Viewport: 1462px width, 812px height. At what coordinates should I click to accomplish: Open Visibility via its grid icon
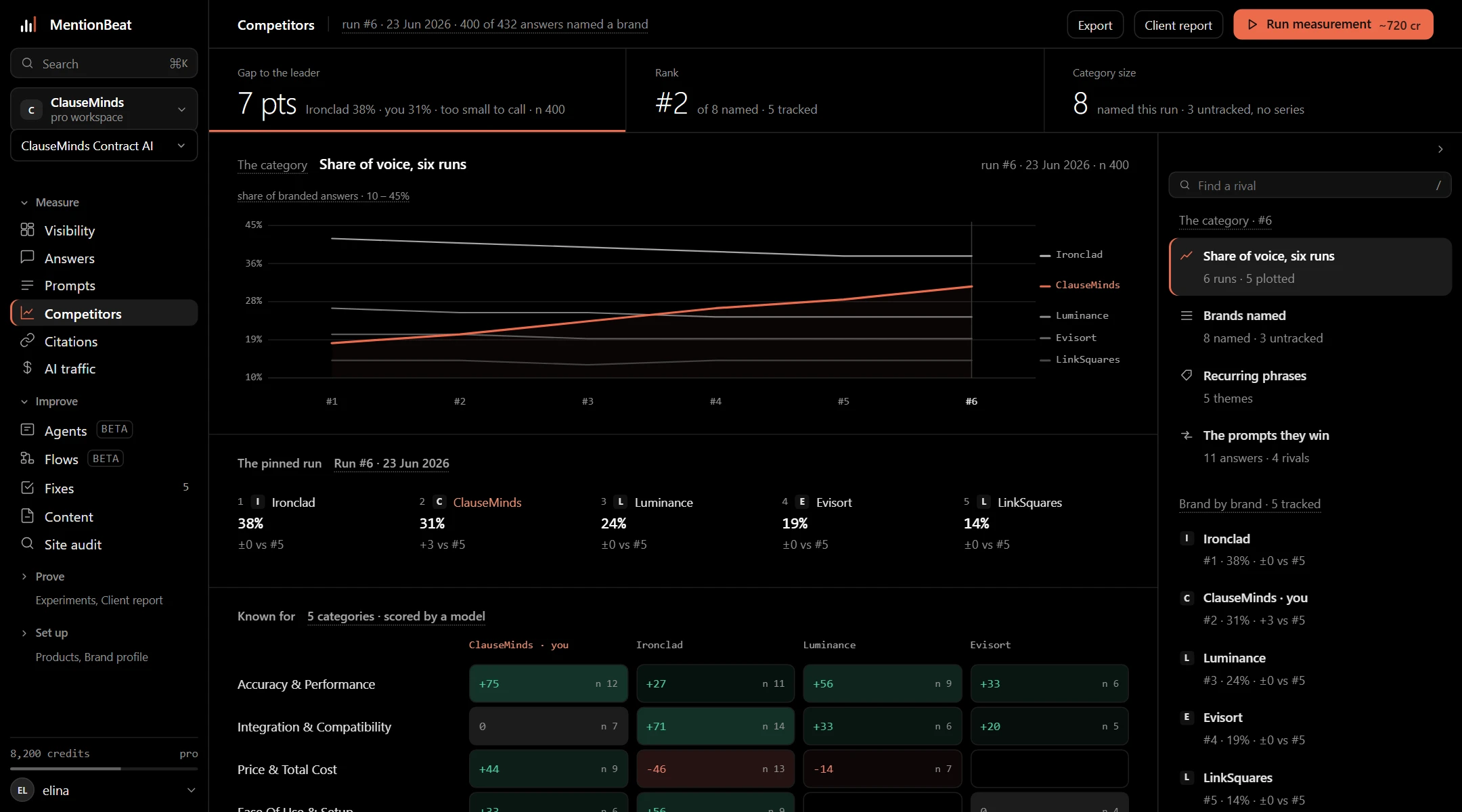[27, 230]
